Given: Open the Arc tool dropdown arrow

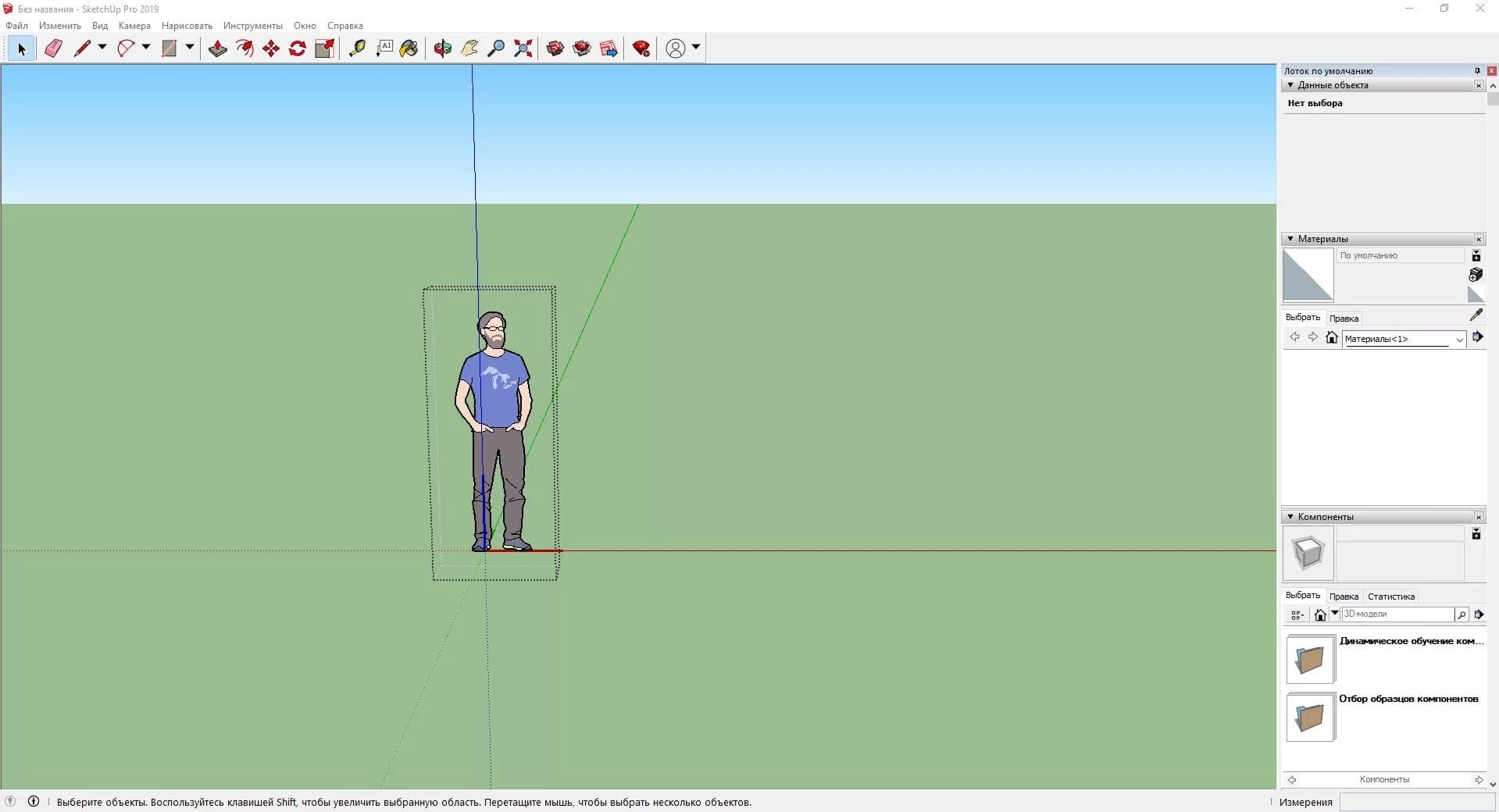Looking at the screenshot, I should tap(146, 48).
